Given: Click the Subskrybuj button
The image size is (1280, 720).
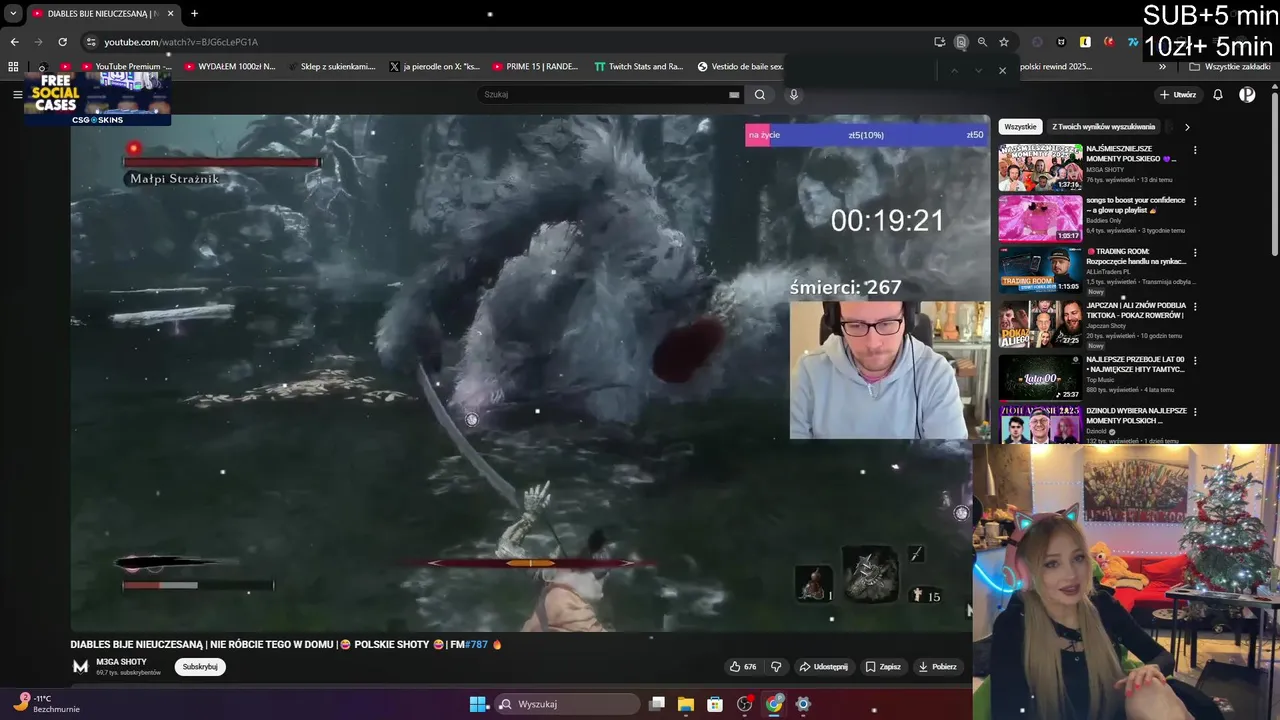Looking at the screenshot, I should pyautogui.click(x=200, y=667).
